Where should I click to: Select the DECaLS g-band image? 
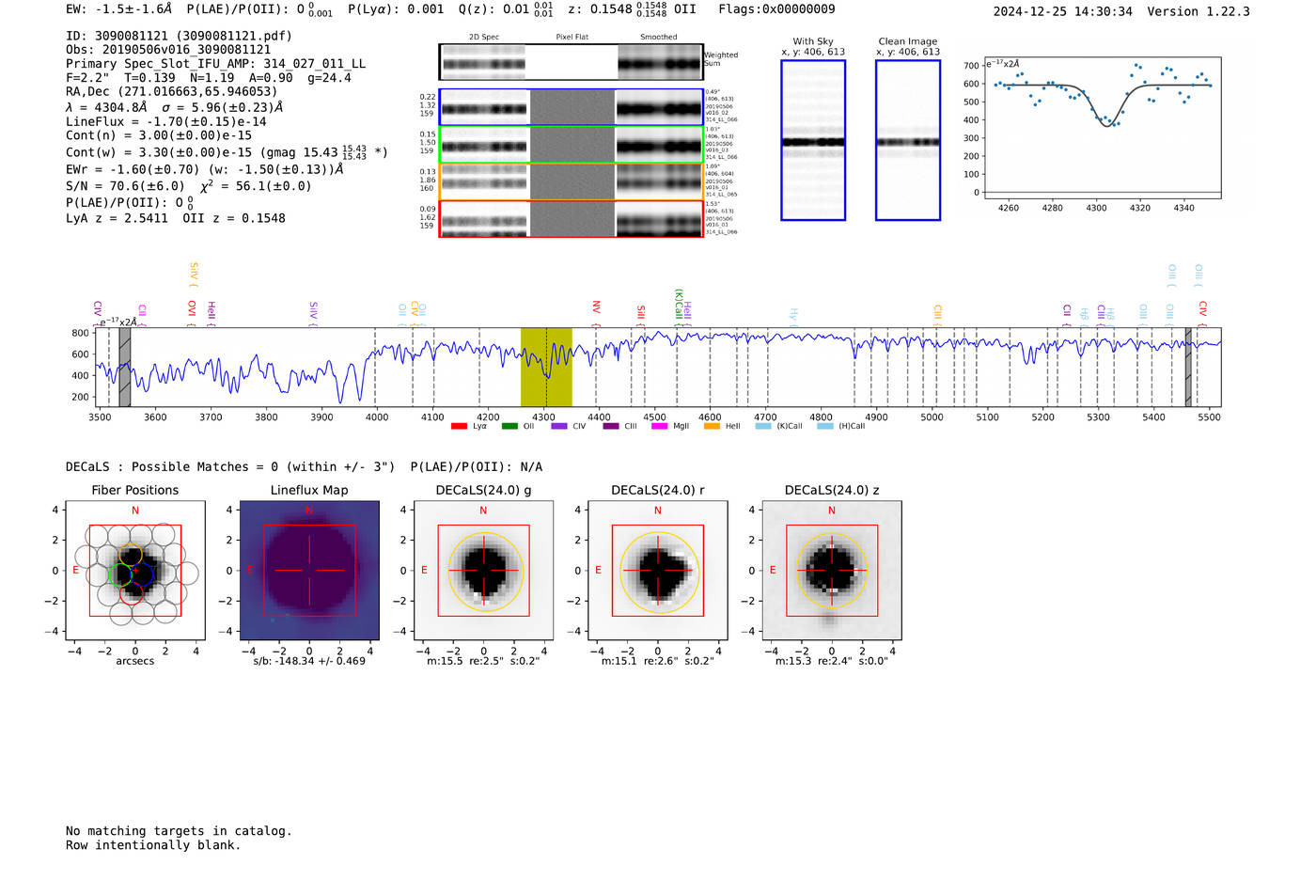(x=483, y=570)
